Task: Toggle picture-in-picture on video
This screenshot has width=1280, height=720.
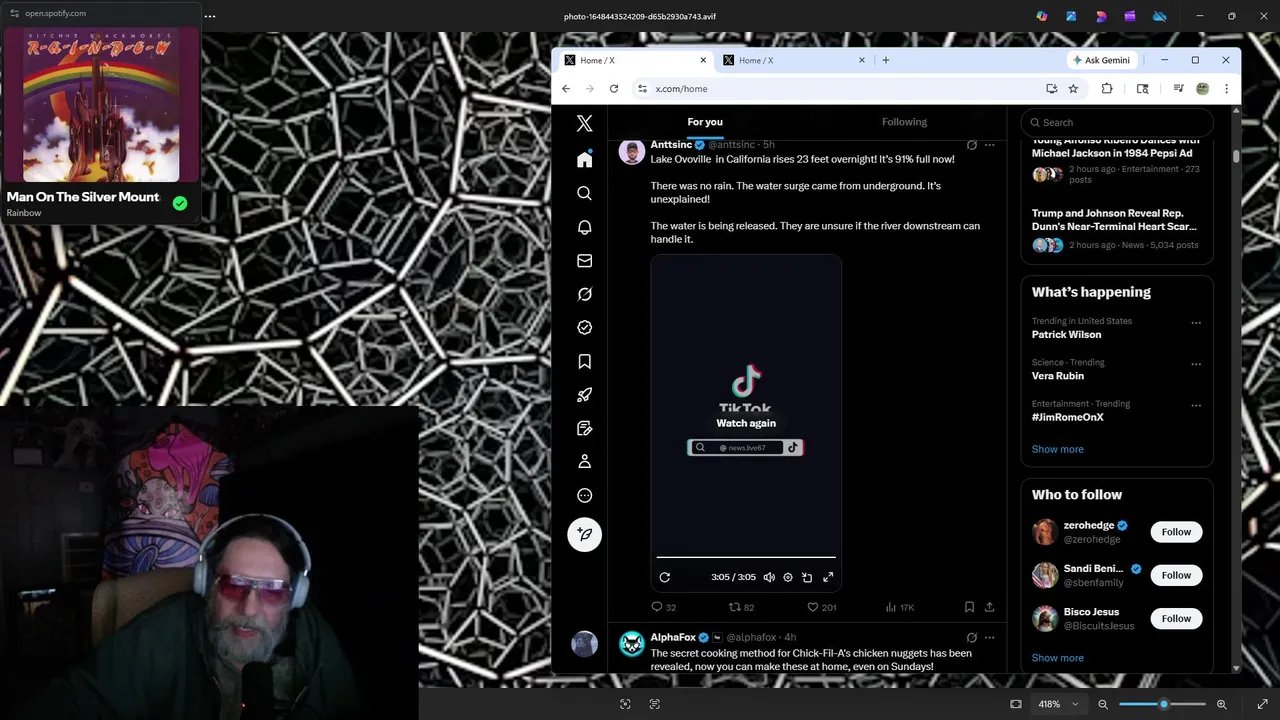Action: point(807,577)
